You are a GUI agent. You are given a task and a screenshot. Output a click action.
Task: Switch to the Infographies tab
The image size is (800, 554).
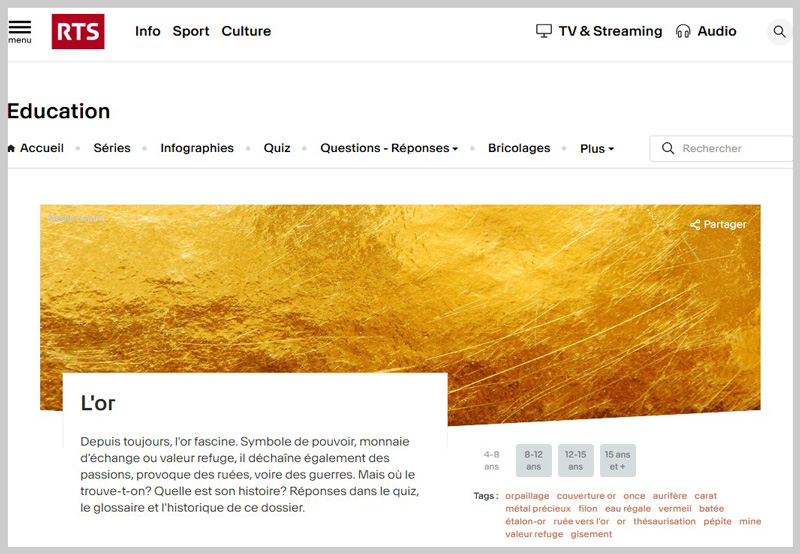(197, 148)
